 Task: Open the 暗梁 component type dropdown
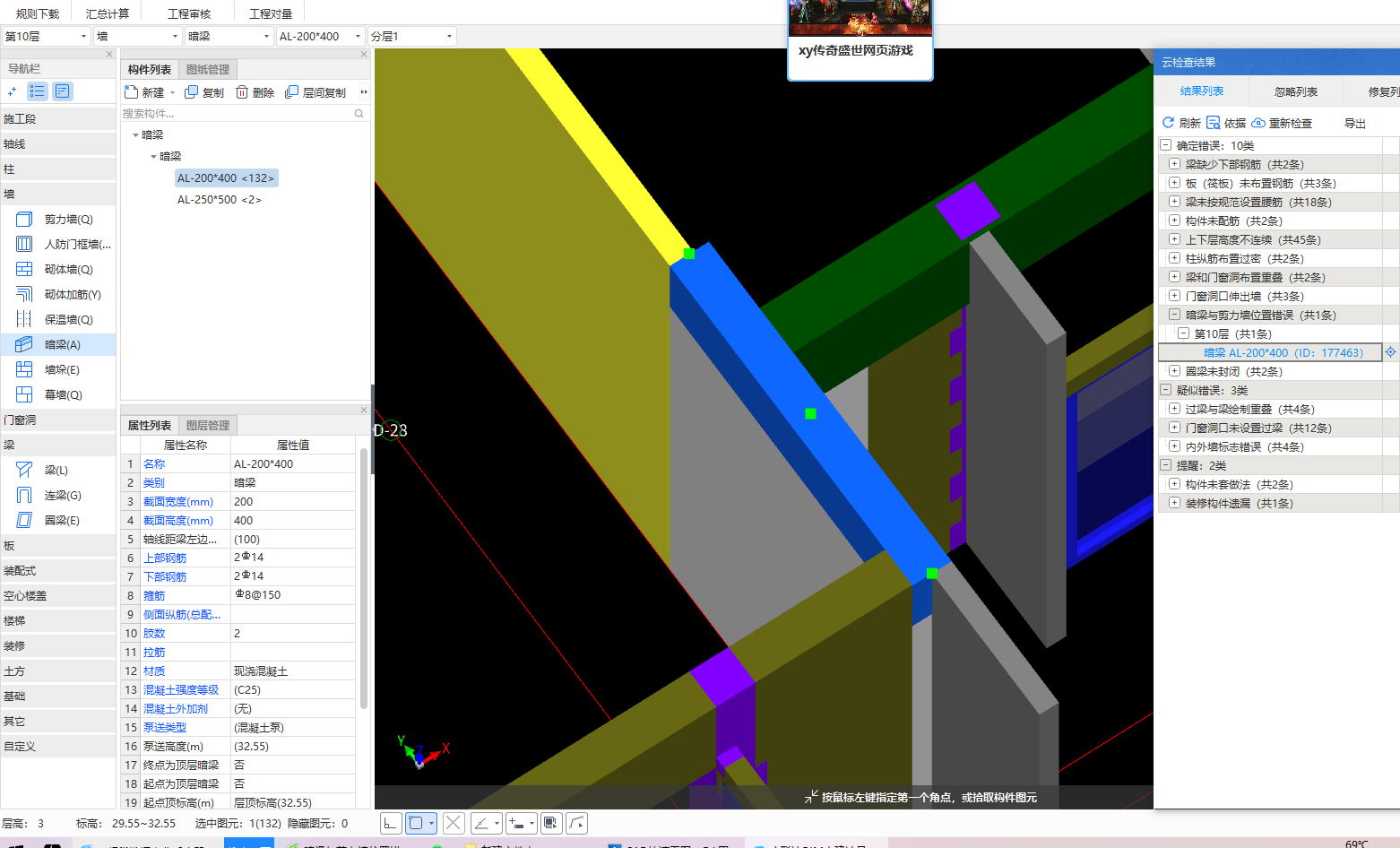(x=266, y=37)
